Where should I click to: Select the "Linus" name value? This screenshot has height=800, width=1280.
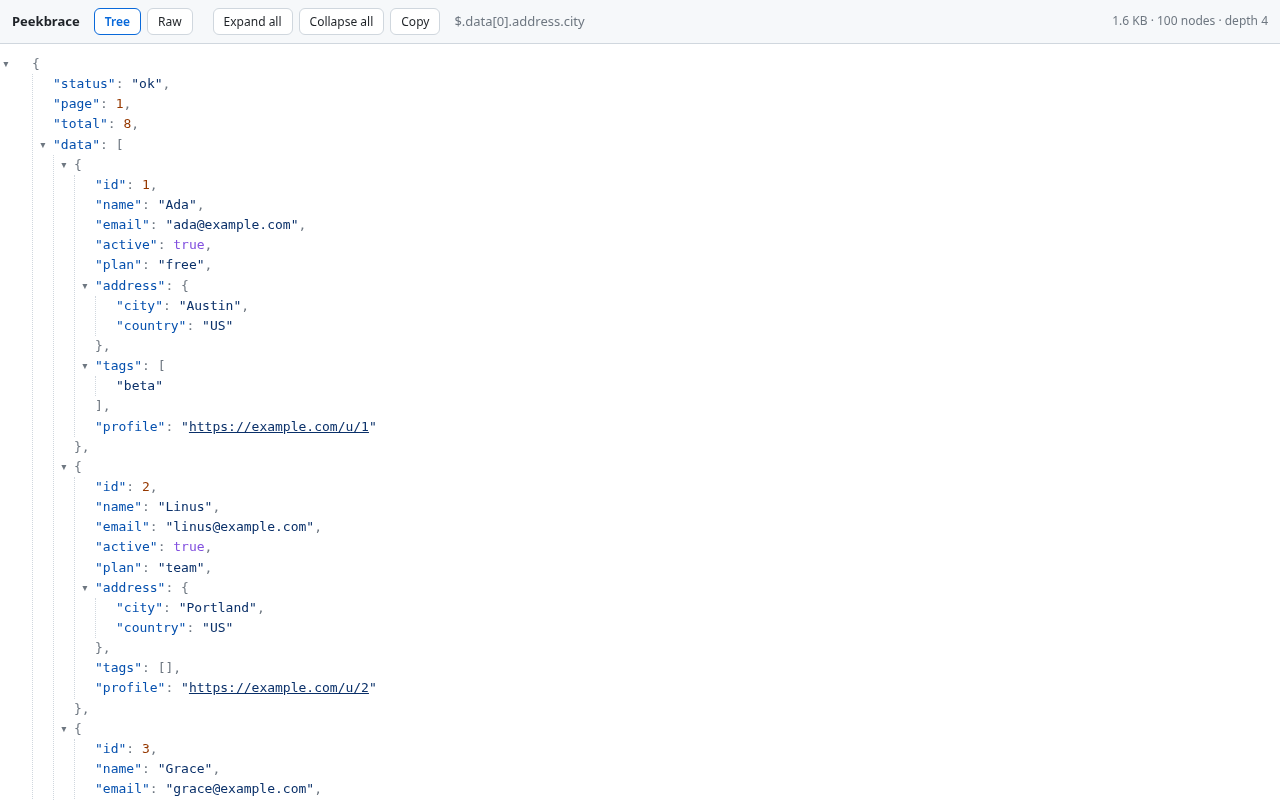point(185,507)
